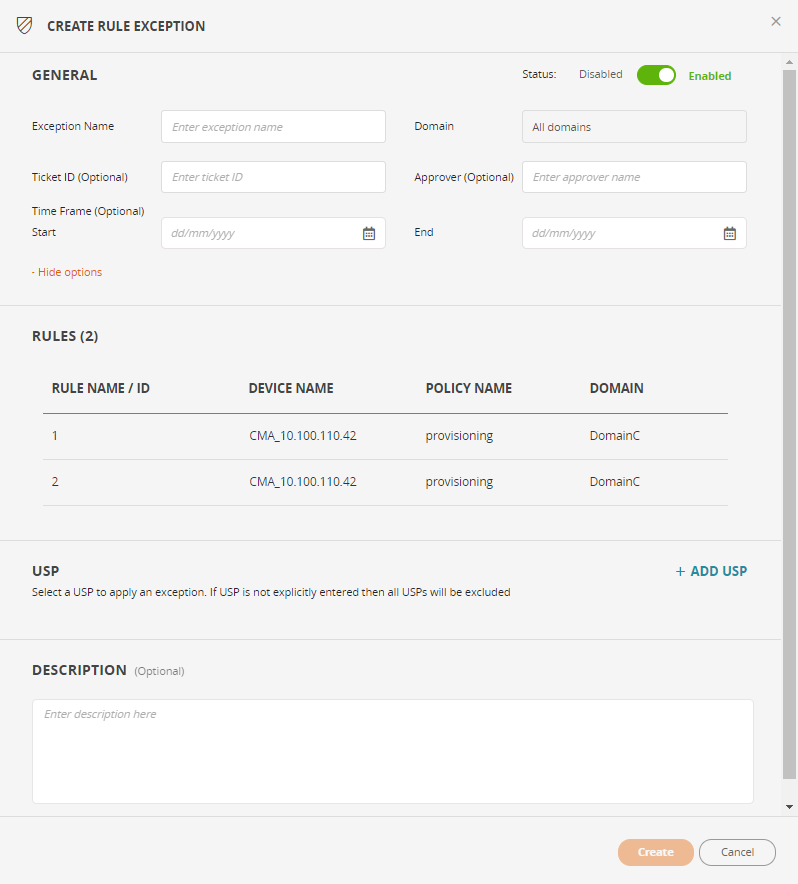Image resolution: width=798 pixels, height=884 pixels.
Task: Open the End date calendar picker
Action: point(730,233)
